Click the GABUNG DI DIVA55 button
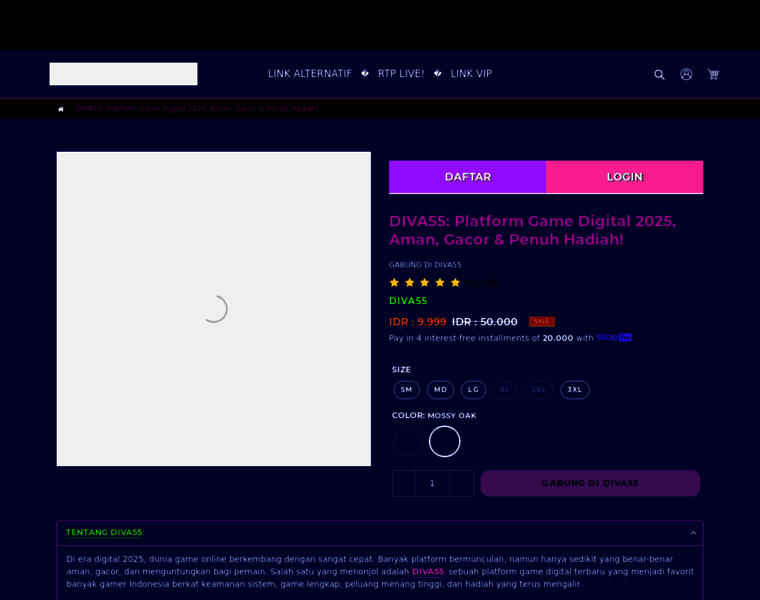 tap(590, 483)
